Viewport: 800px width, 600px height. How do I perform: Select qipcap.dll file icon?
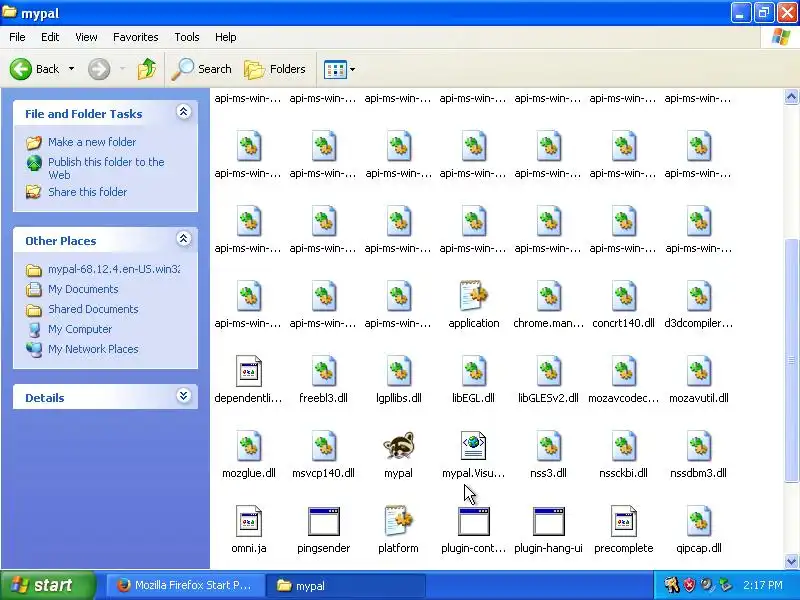(x=698, y=521)
